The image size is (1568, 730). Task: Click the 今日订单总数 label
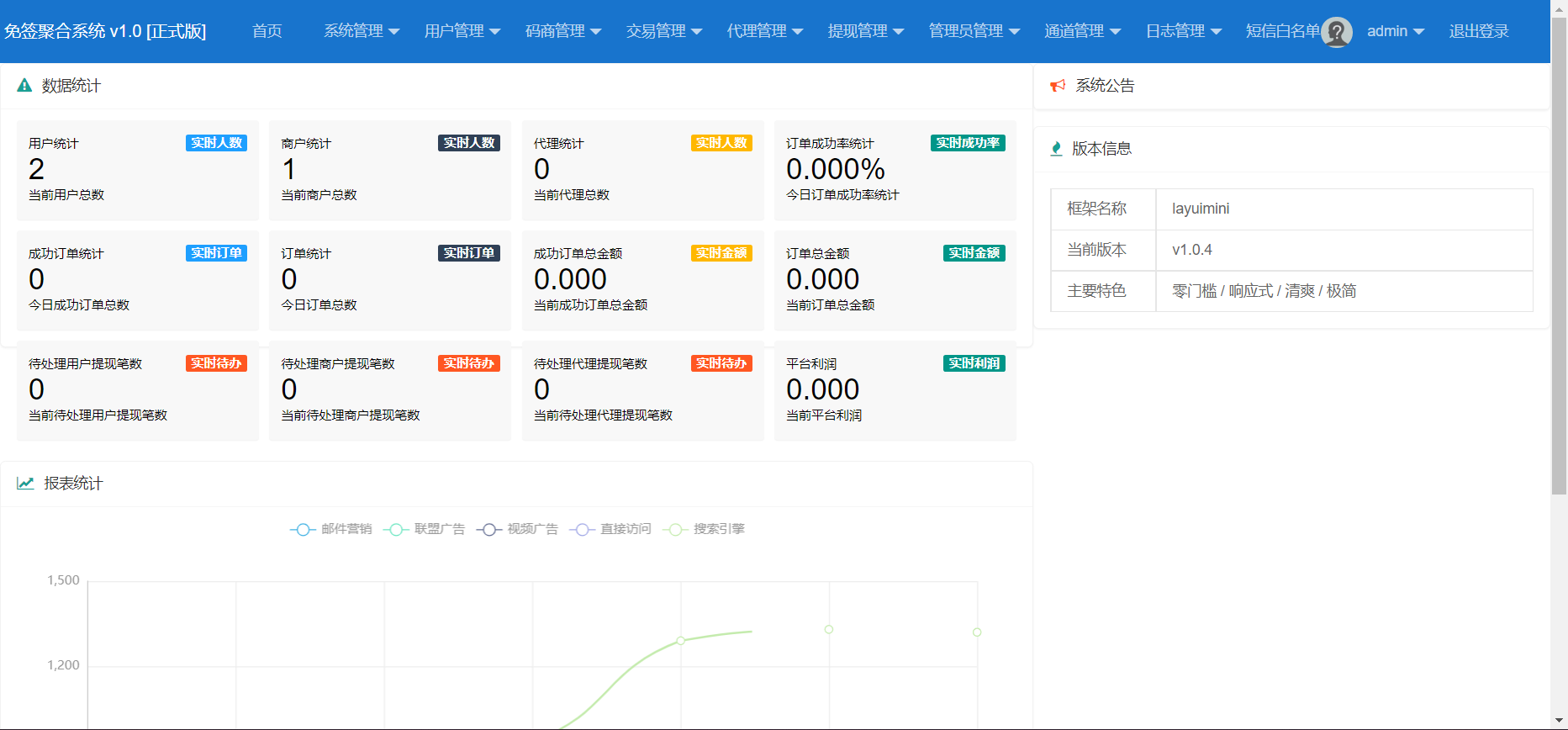(x=319, y=305)
